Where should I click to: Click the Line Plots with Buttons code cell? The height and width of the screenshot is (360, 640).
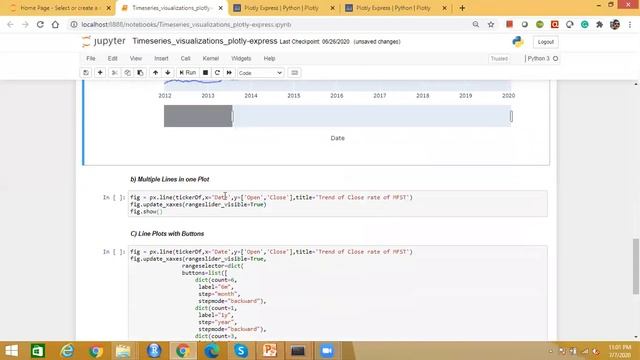click(338, 293)
